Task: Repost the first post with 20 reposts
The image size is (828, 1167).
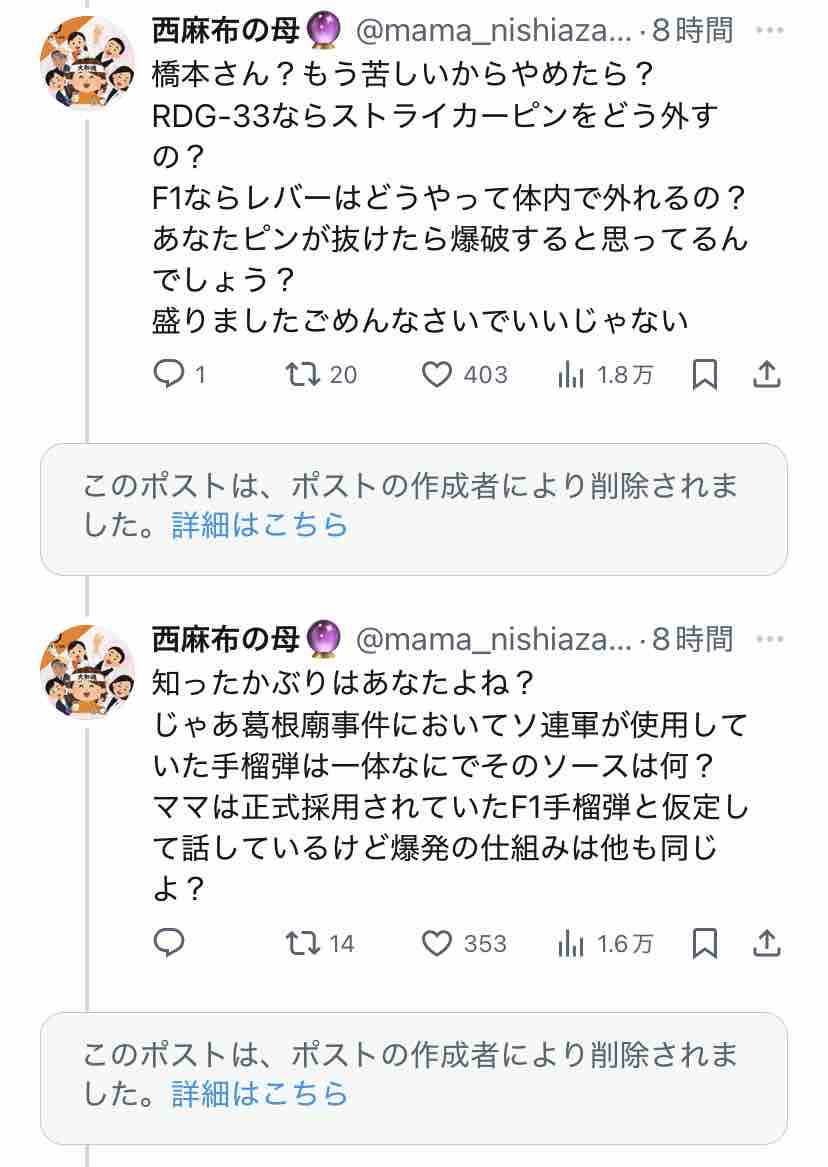Action: click(322, 374)
